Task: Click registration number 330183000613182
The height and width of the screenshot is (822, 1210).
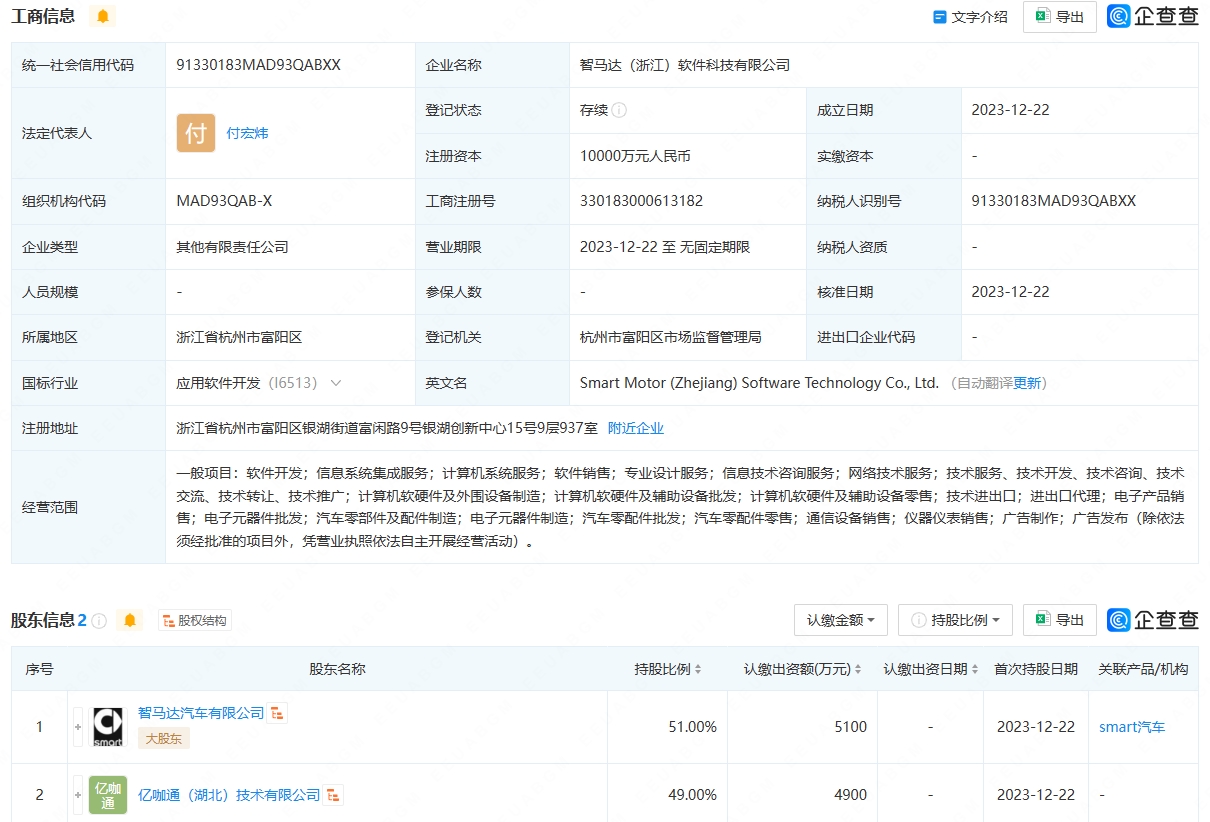Action: point(641,201)
